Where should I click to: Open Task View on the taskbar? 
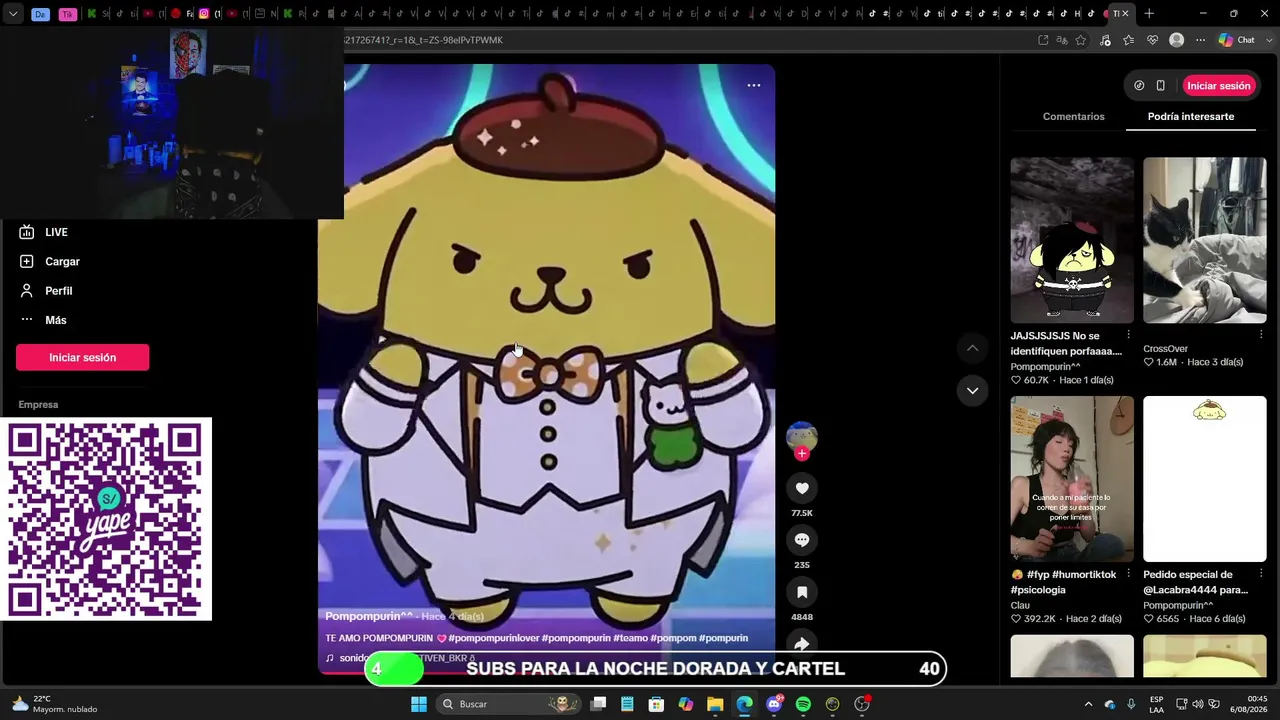click(598, 704)
